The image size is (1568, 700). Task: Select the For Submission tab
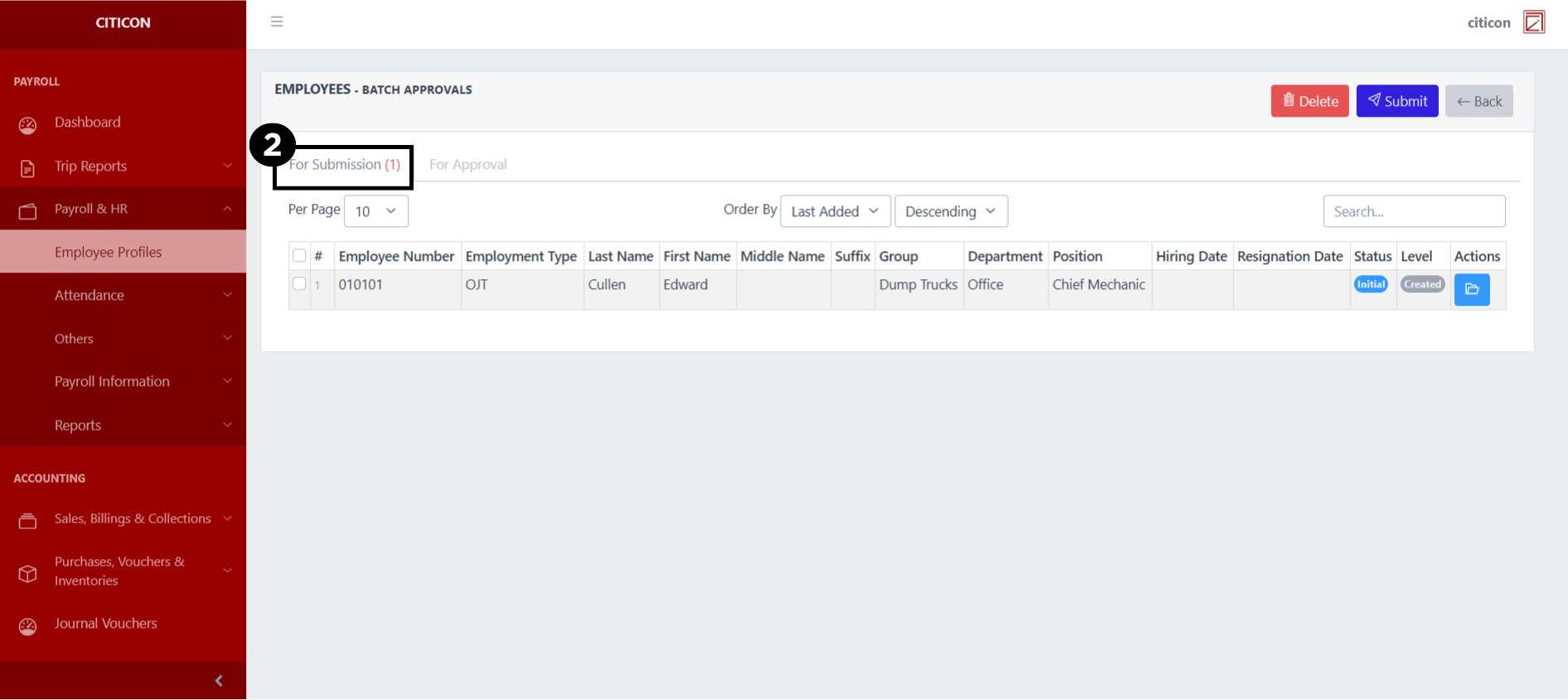pos(344,165)
